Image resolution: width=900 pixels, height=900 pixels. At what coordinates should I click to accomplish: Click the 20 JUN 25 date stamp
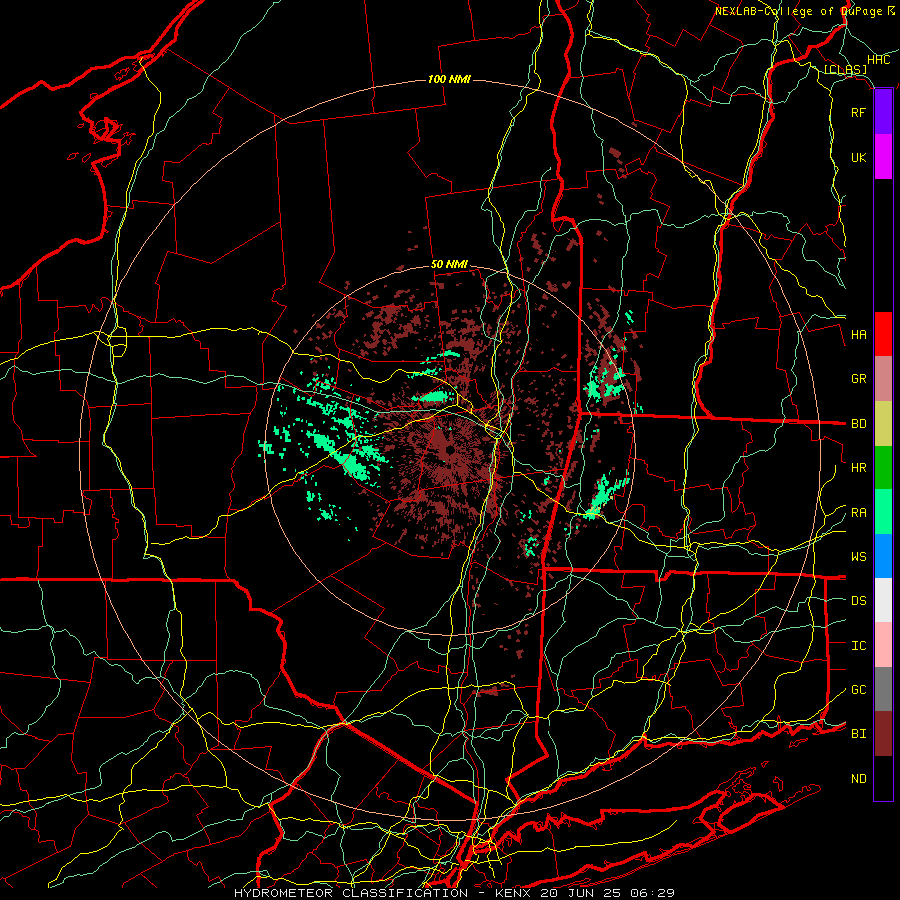click(584, 893)
